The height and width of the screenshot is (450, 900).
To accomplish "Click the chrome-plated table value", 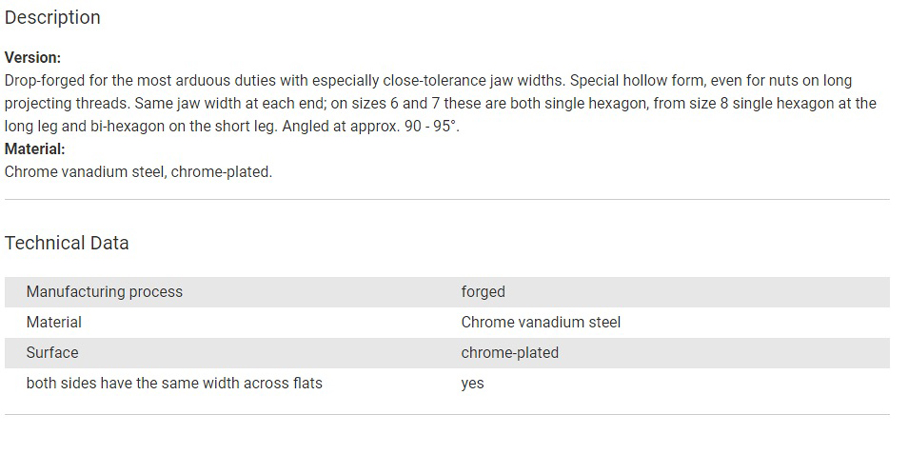I will (510, 352).
